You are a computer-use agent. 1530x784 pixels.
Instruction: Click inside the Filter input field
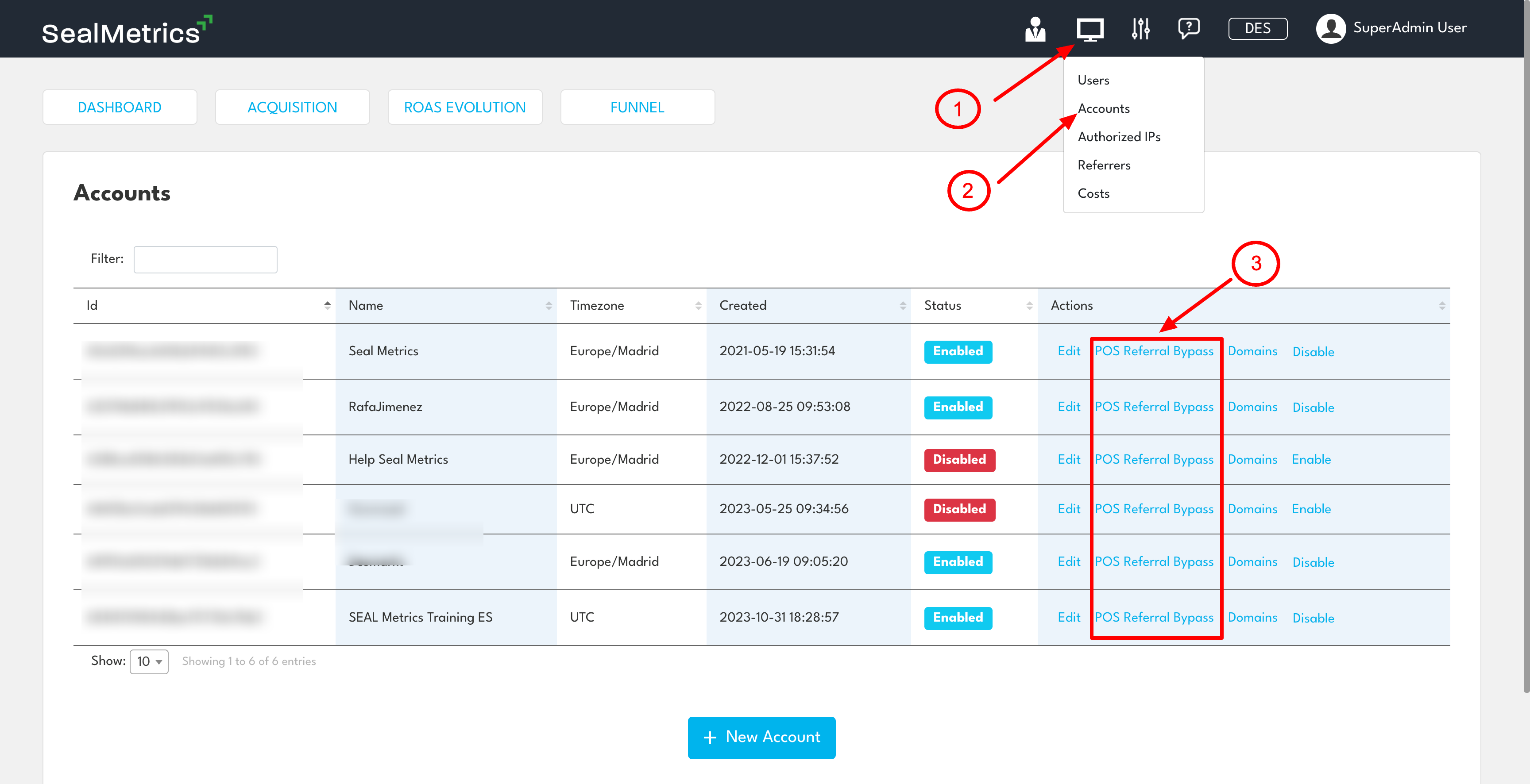205,259
